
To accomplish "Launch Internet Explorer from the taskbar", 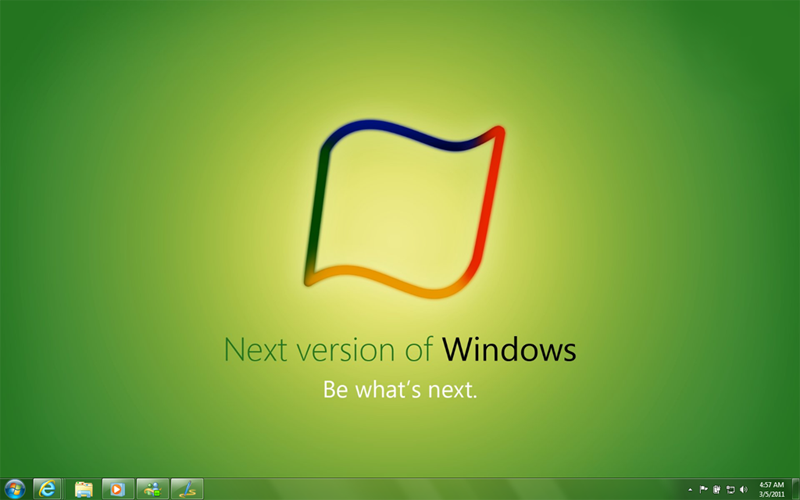I will click(47, 489).
